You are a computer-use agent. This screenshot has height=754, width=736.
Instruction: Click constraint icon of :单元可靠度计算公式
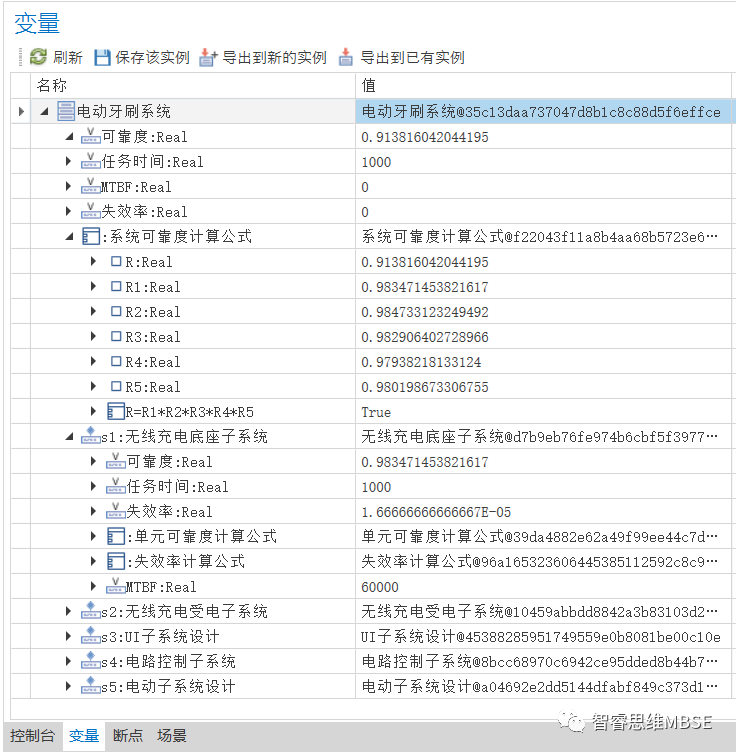pos(116,536)
